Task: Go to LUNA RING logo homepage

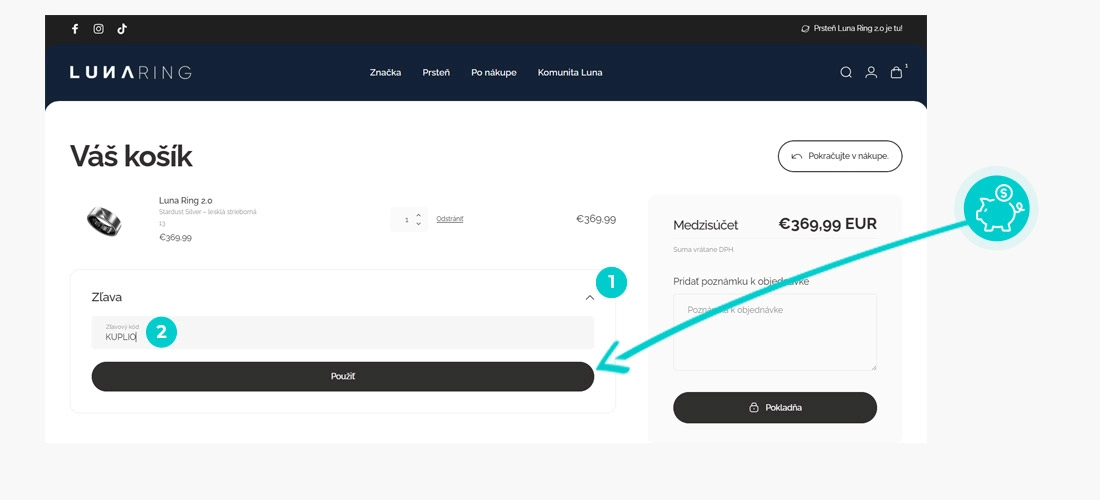Action: (130, 72)
